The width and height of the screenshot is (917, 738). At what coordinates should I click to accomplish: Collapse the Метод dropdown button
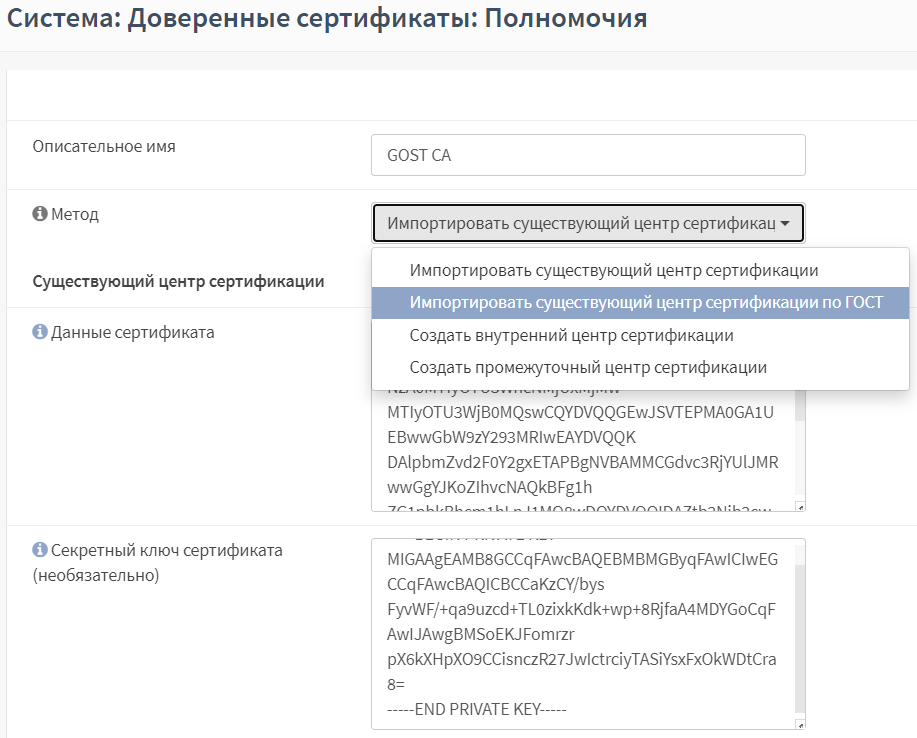pyautogui.click(x=587, y=223)
